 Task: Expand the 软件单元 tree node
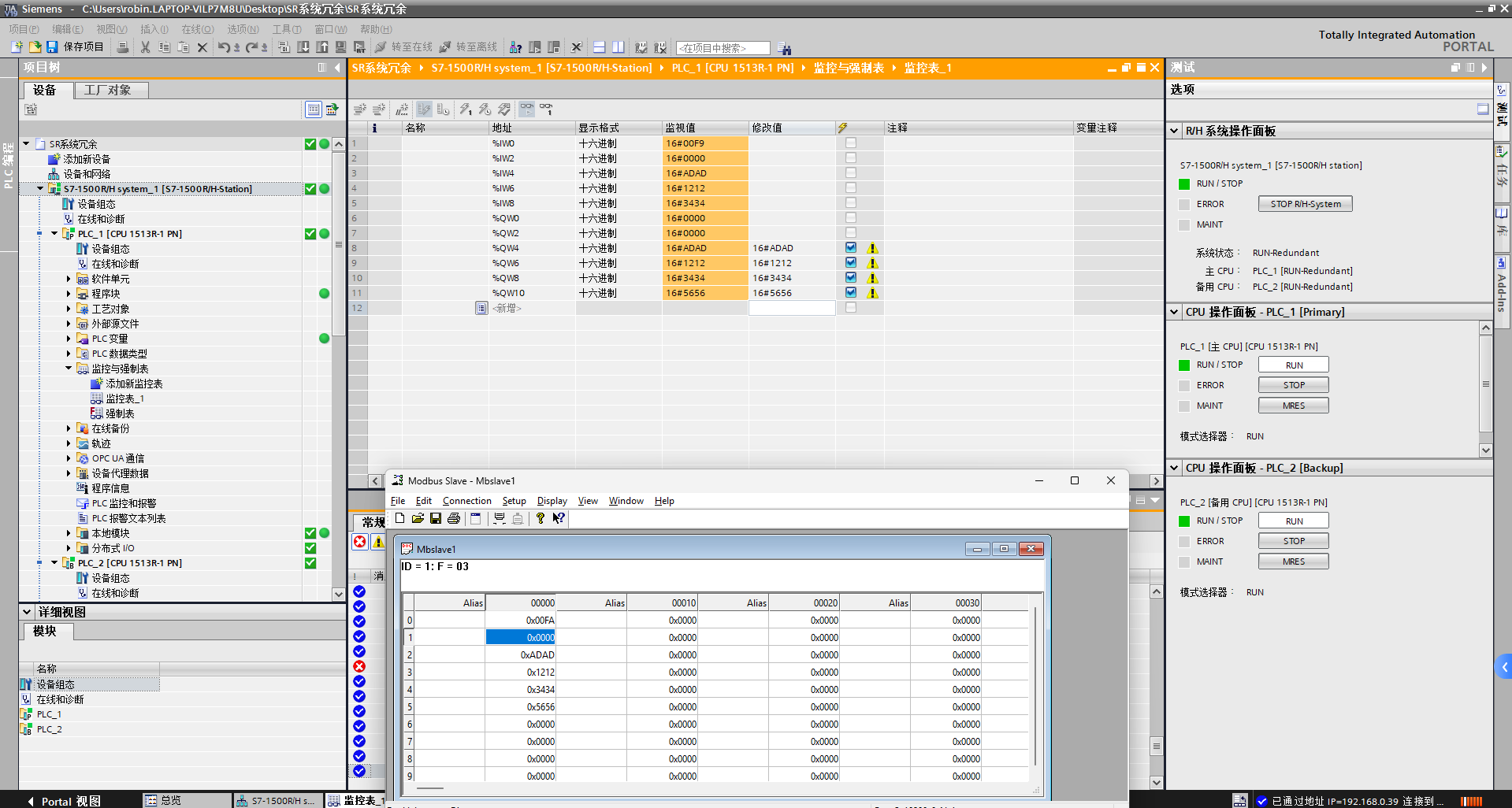[69, 279]
